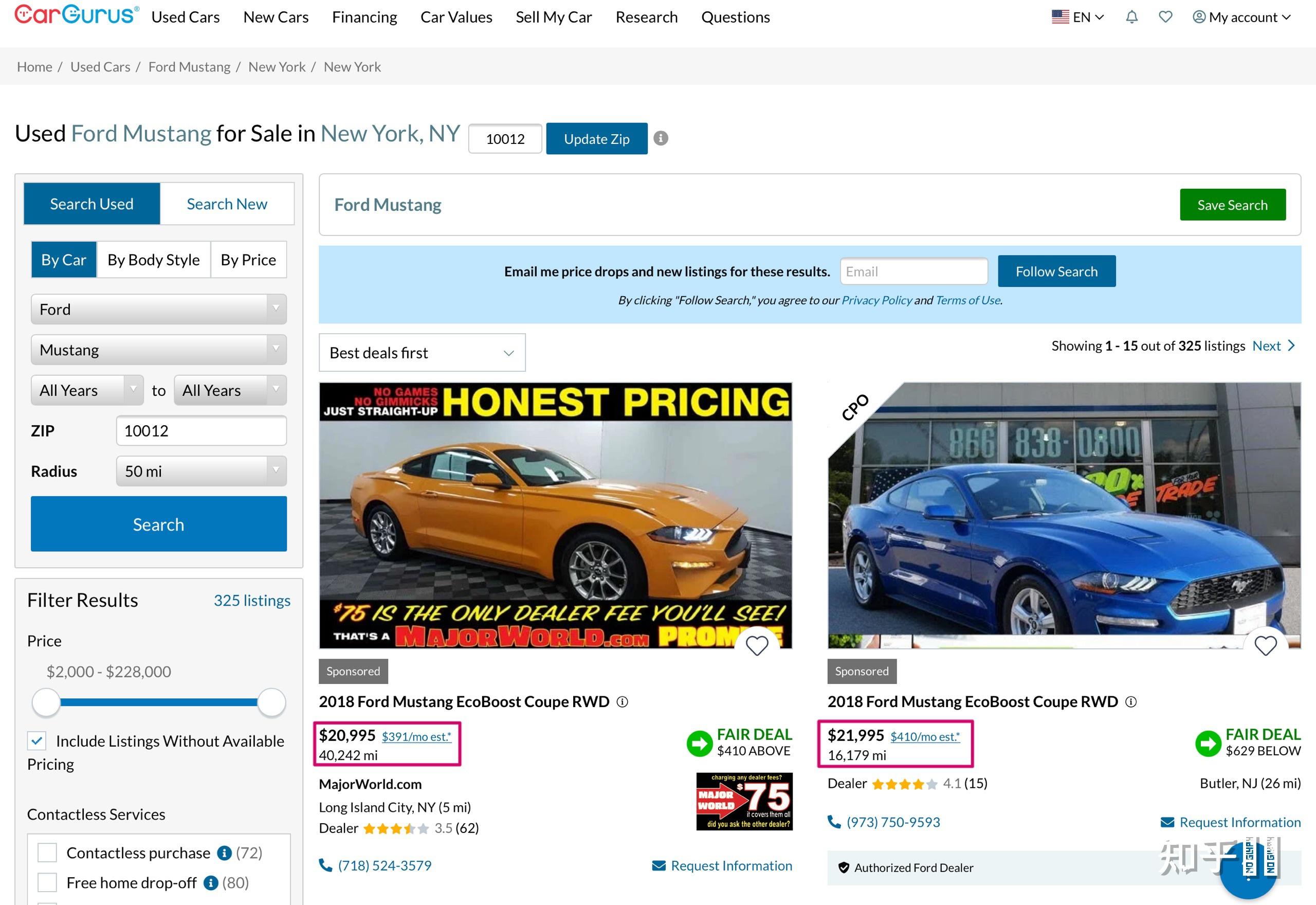This screenshot has height=905, width=1316.
Task: Click the Follow Search button
Action: click(1056, 271)
